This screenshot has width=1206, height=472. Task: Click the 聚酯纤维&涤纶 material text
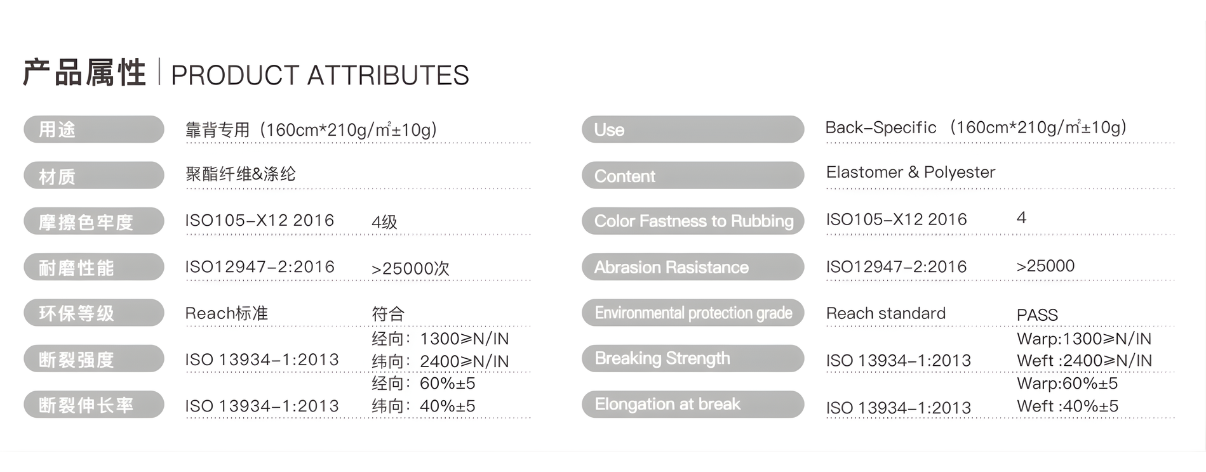coord(241,174)
